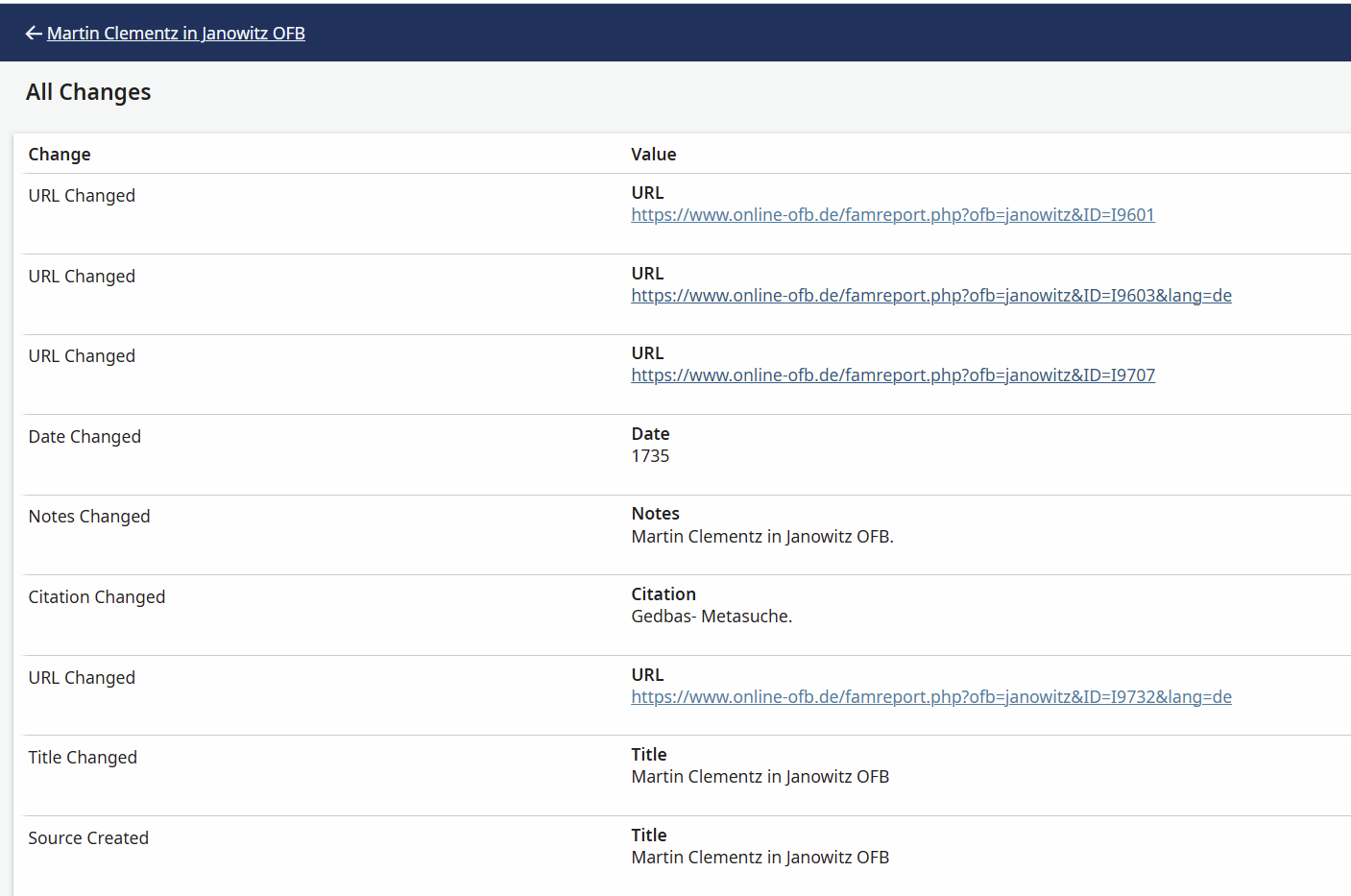This screenshot has height=896, width=1351.
Task: Select URL Changed in the I9603 row
Action: 82,277
